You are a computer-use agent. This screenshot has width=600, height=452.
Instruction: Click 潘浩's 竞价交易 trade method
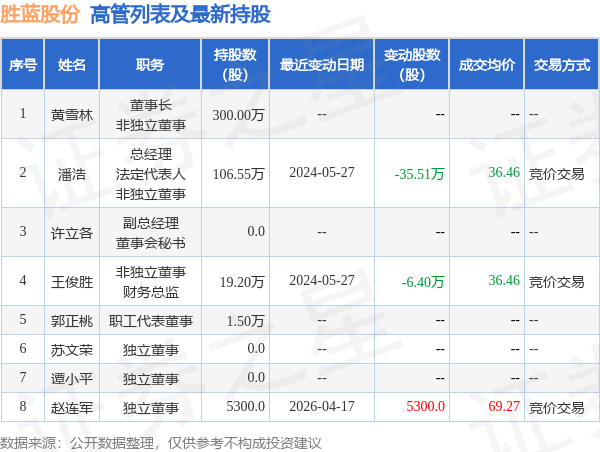point(556,174)
